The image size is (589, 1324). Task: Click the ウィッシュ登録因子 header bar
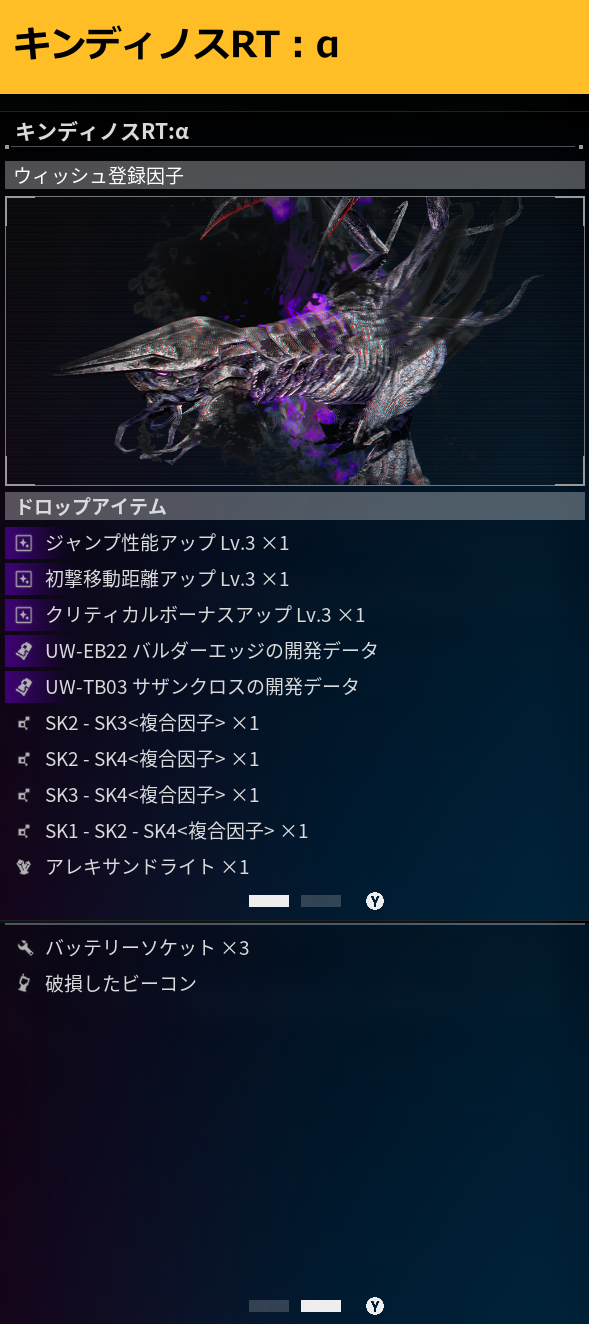295,175
